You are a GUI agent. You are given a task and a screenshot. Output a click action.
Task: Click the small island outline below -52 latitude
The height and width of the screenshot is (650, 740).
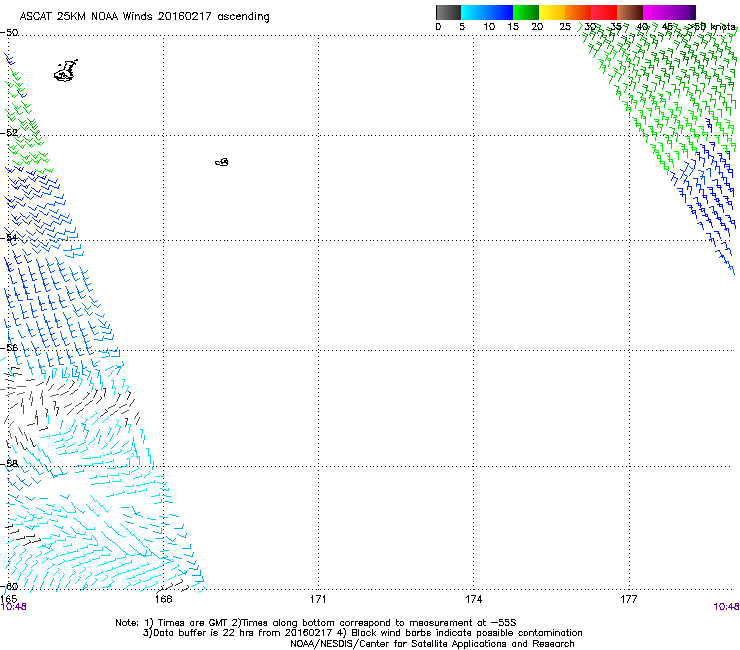tap(222, 162)
